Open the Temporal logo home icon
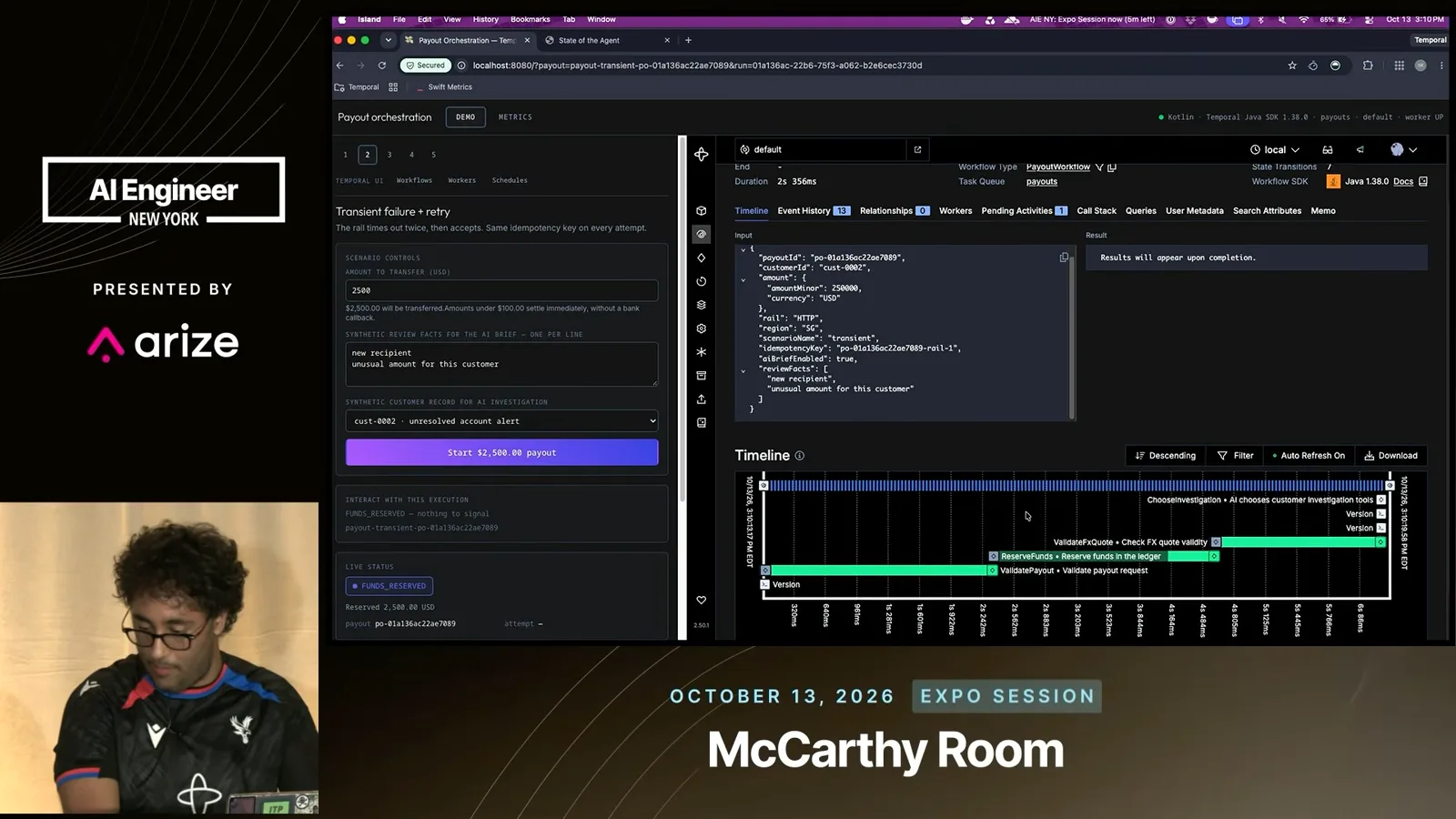This screenshot has width=1456, height=819. 701,155
